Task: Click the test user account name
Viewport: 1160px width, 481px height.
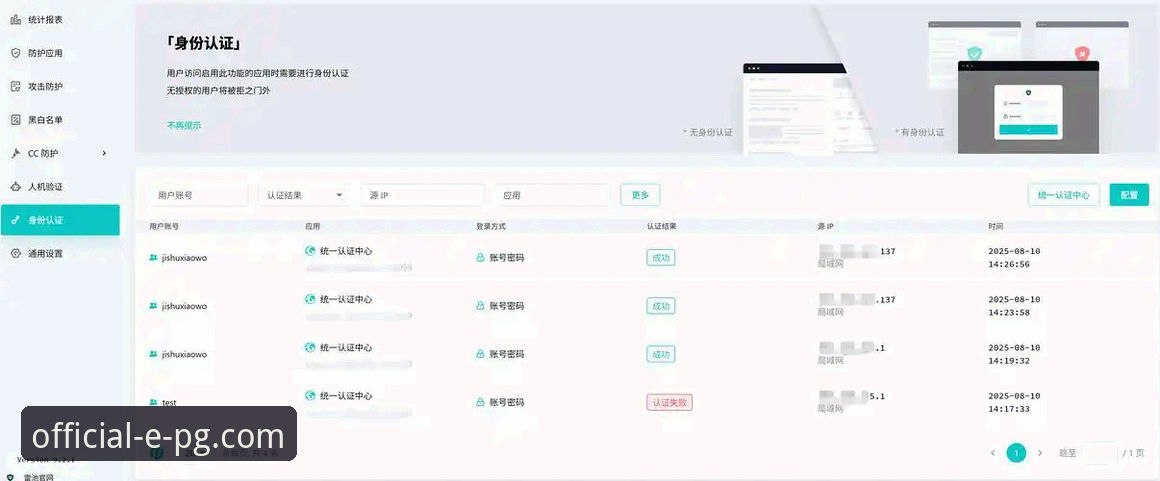Action: click(169, 402)
